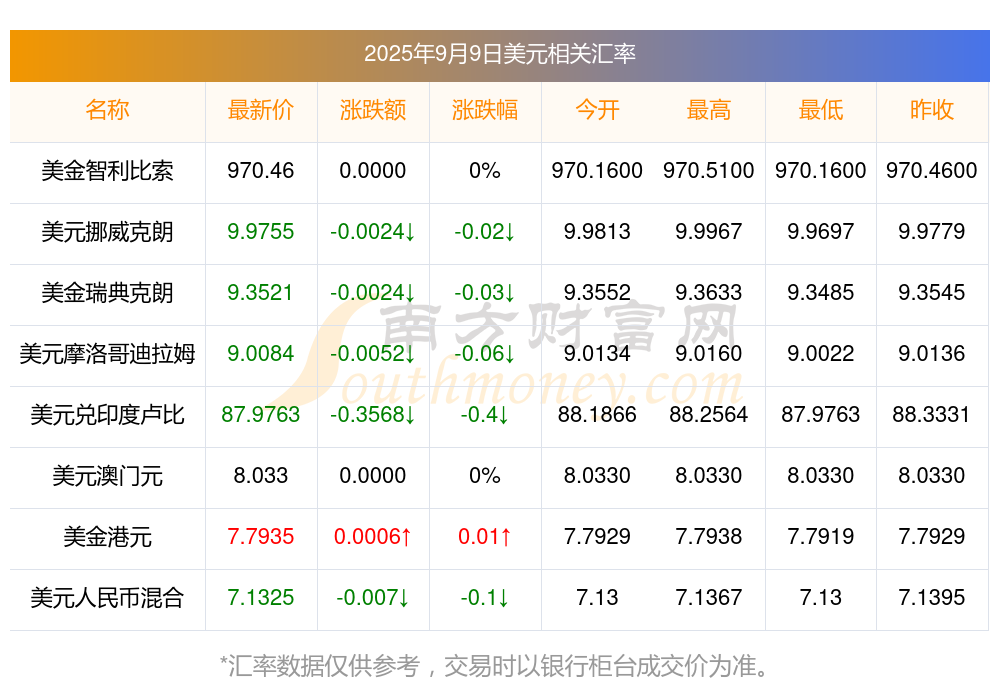
Task: Click change percent '-0.02↓'
Action: tap(485, 232)
